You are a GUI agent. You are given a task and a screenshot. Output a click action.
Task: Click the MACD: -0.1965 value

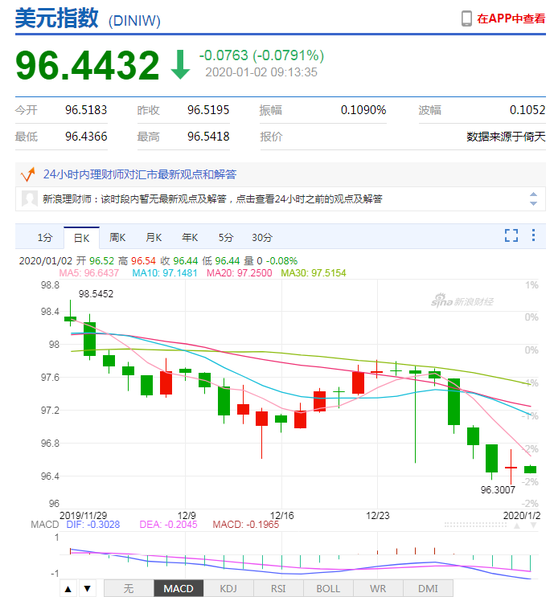246,525
